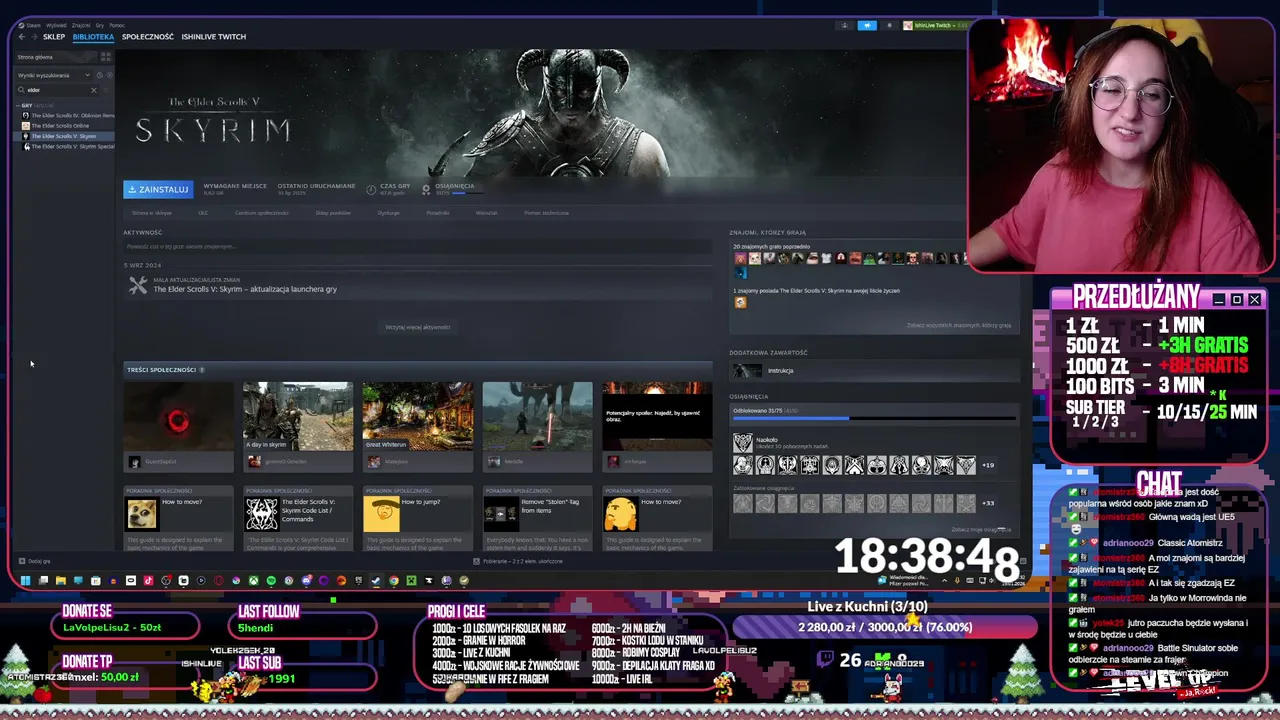Open the Minecraft taskbar icon
The width and height of the screenshot is (1280, 720).
point(411,581)
